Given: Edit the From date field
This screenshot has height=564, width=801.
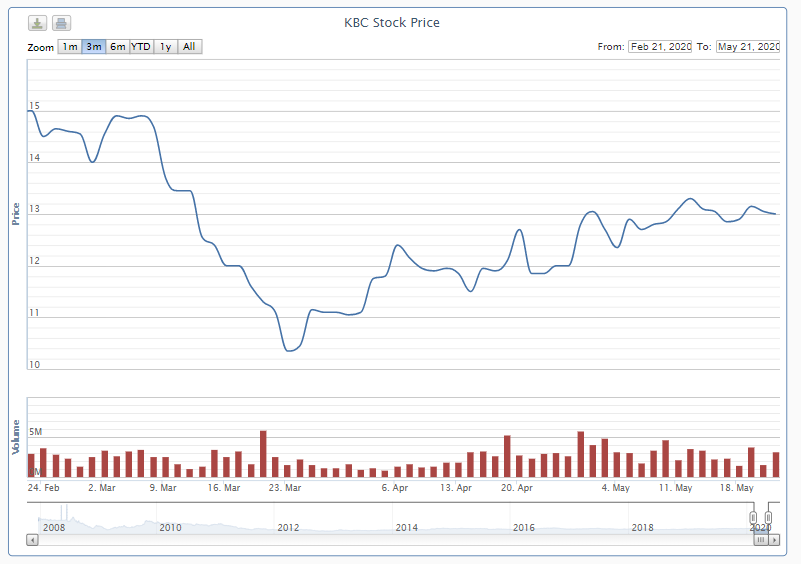Looking at the screenshot, I should (660, 46).
